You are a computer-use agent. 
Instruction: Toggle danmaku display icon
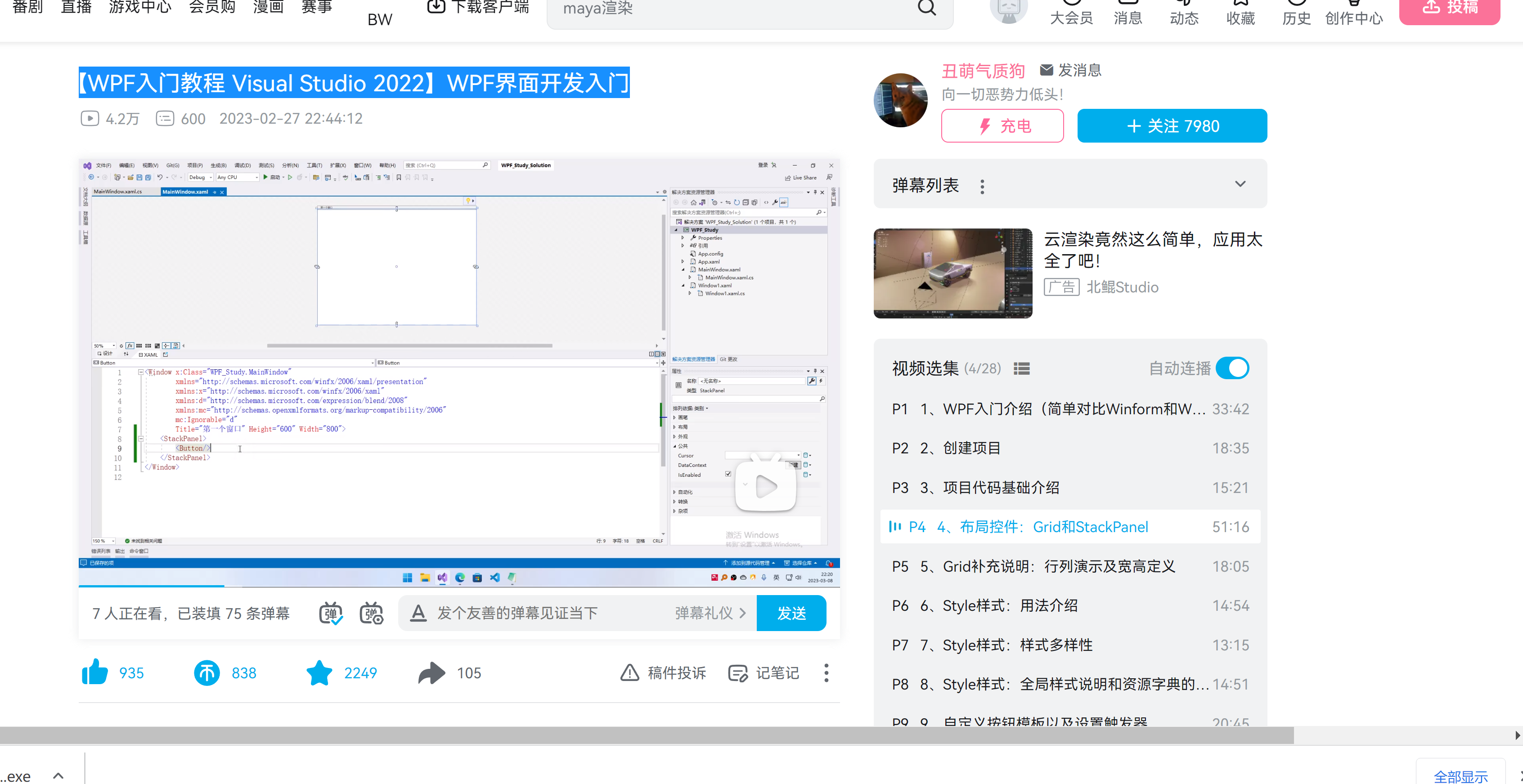[331, 613]
